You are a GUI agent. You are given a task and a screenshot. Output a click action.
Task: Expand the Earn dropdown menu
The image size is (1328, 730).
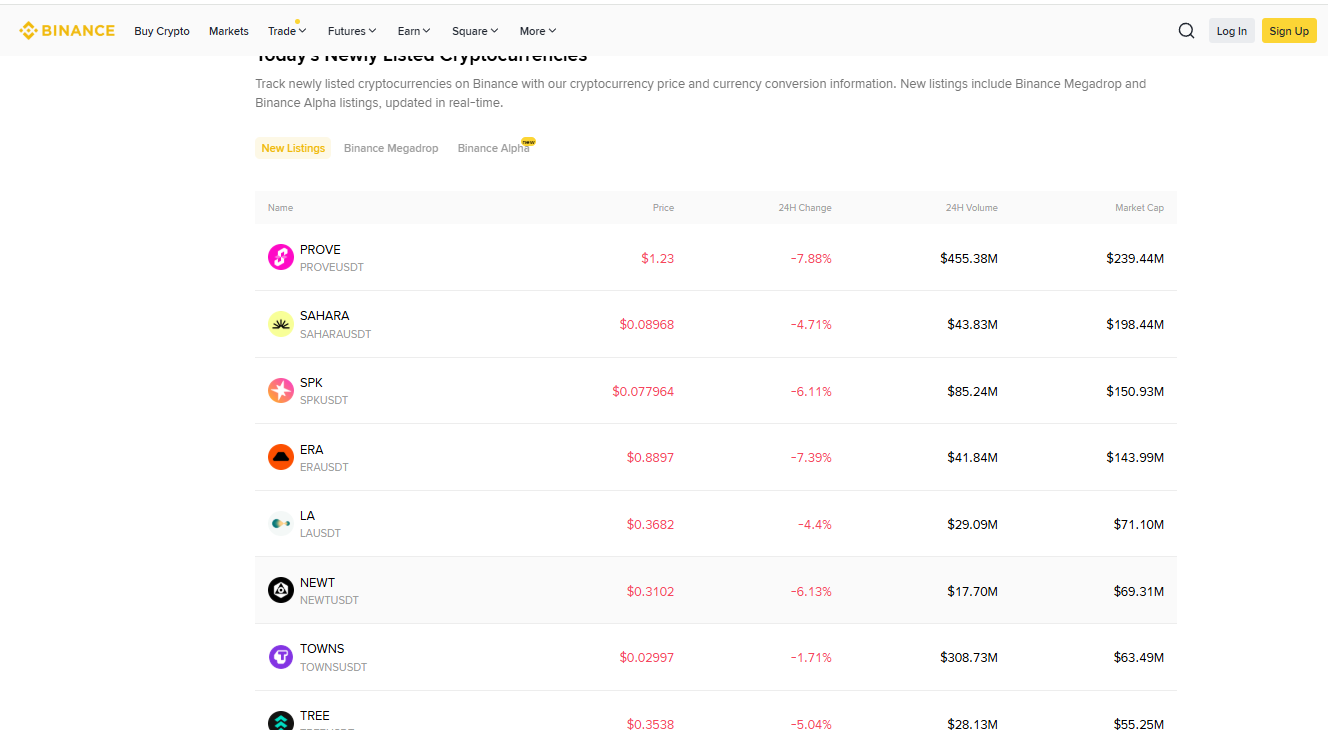[414, 31]
